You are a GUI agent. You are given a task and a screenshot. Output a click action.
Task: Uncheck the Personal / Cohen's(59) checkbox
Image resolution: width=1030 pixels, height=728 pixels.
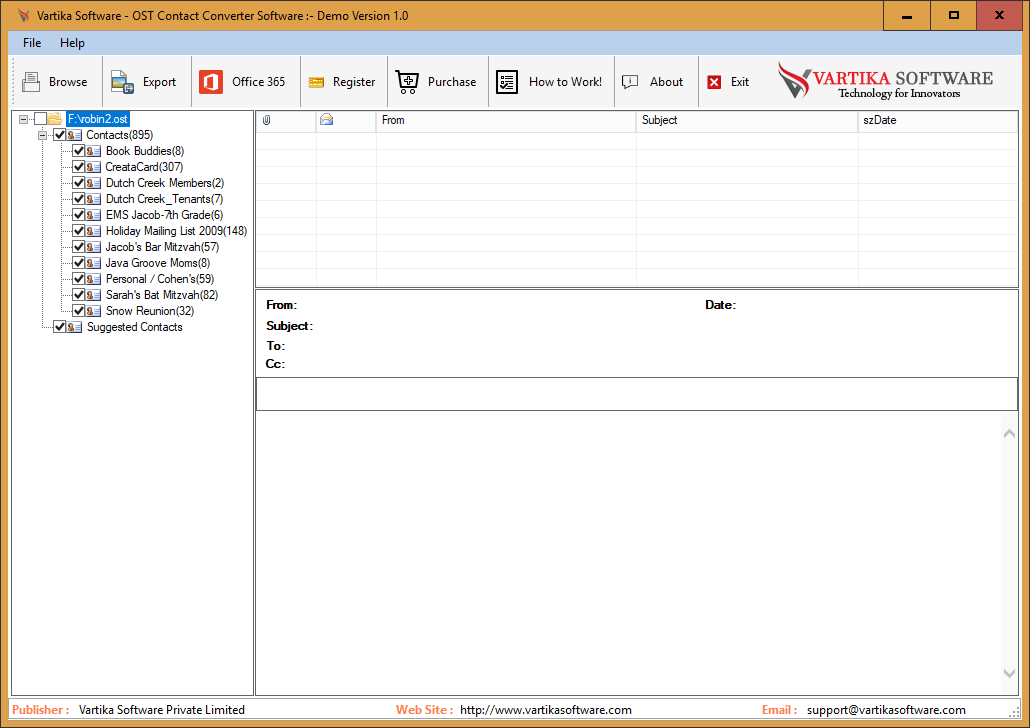pos(79,279)
